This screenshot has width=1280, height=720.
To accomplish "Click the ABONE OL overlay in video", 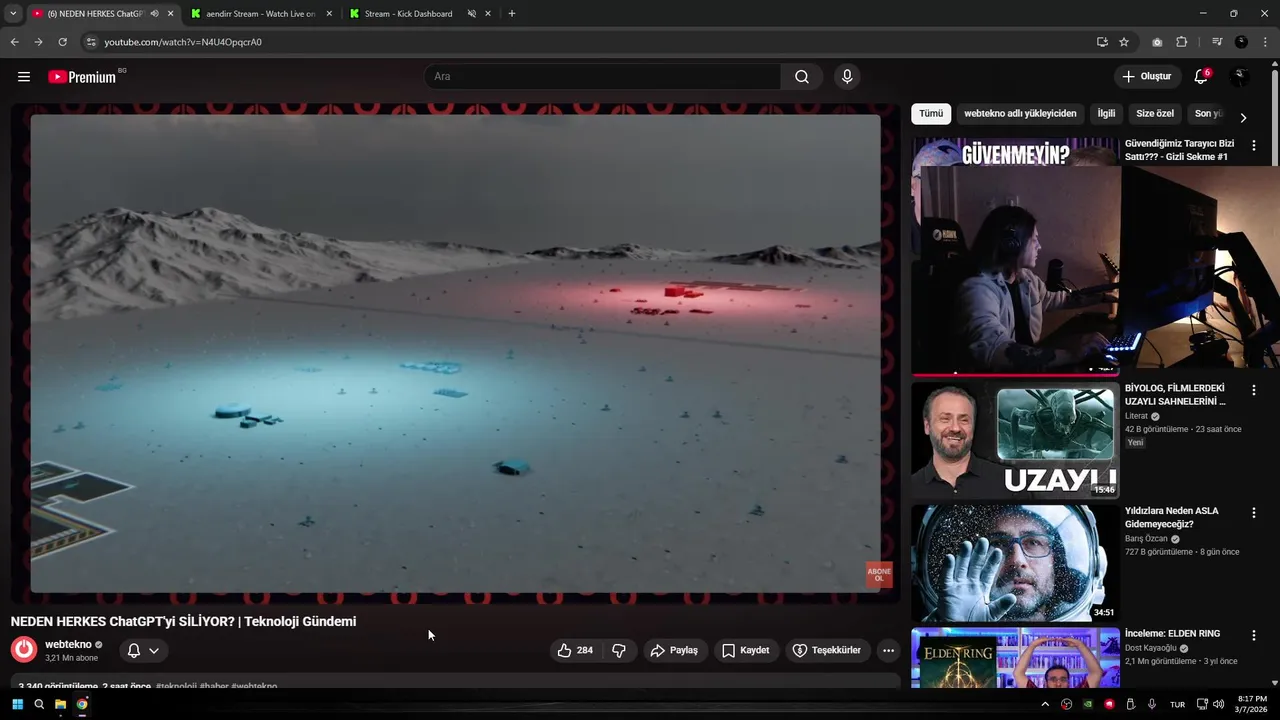I will point(879,575).
